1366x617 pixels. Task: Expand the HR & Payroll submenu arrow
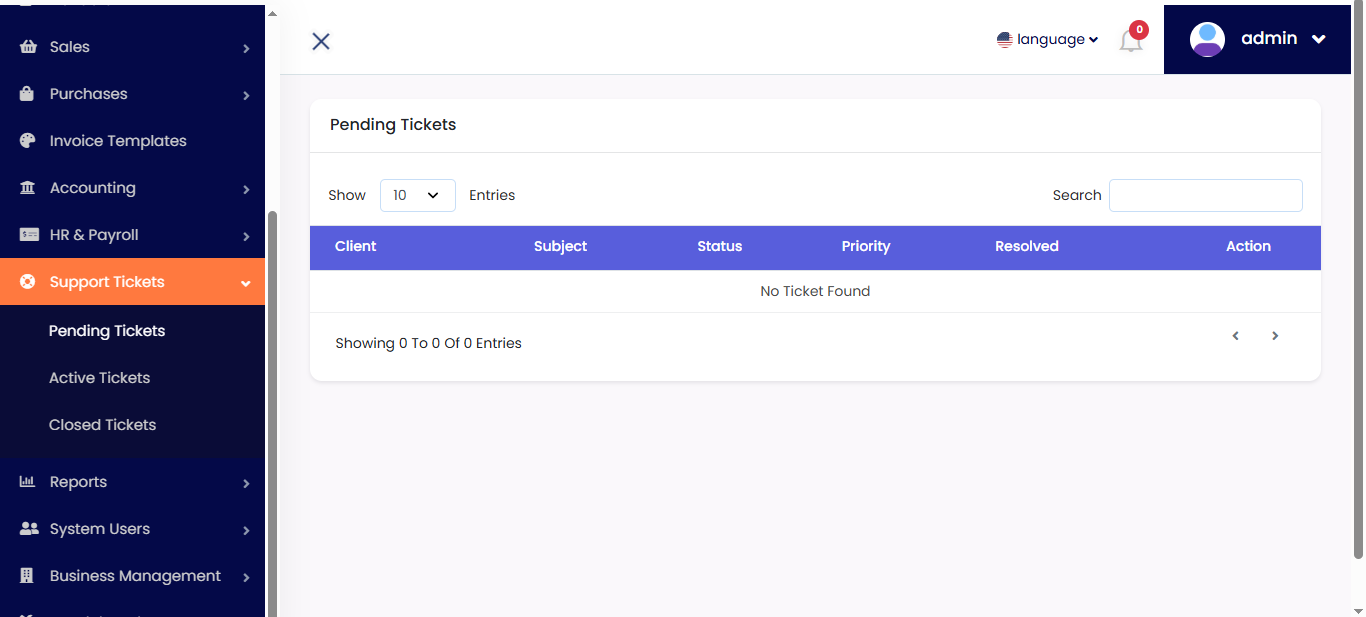pos(246,236)
